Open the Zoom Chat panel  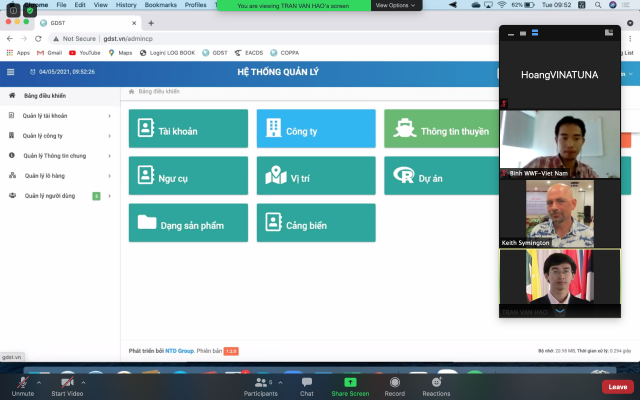[307, 382]
